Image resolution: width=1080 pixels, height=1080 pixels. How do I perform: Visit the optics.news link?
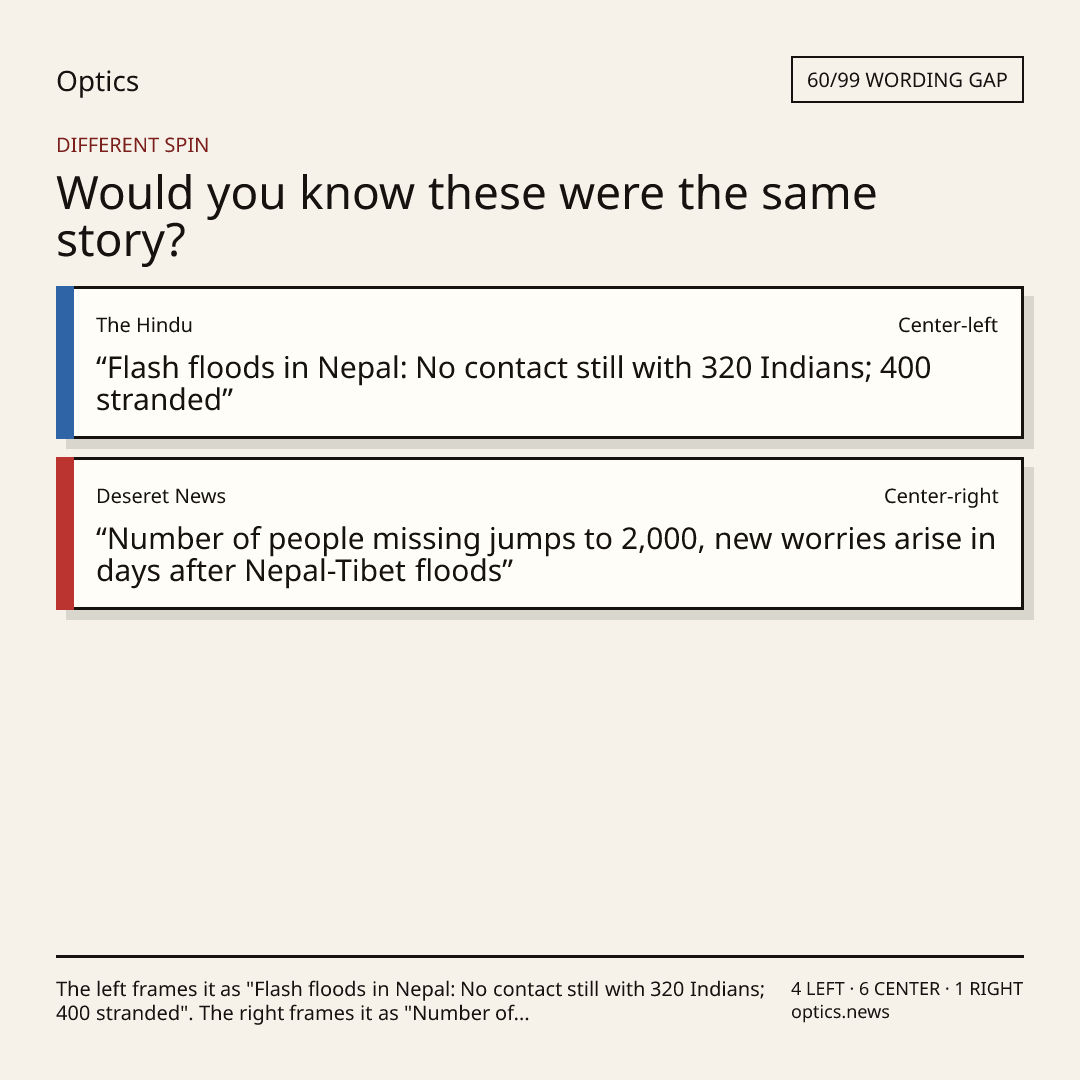click(840, 1012)
